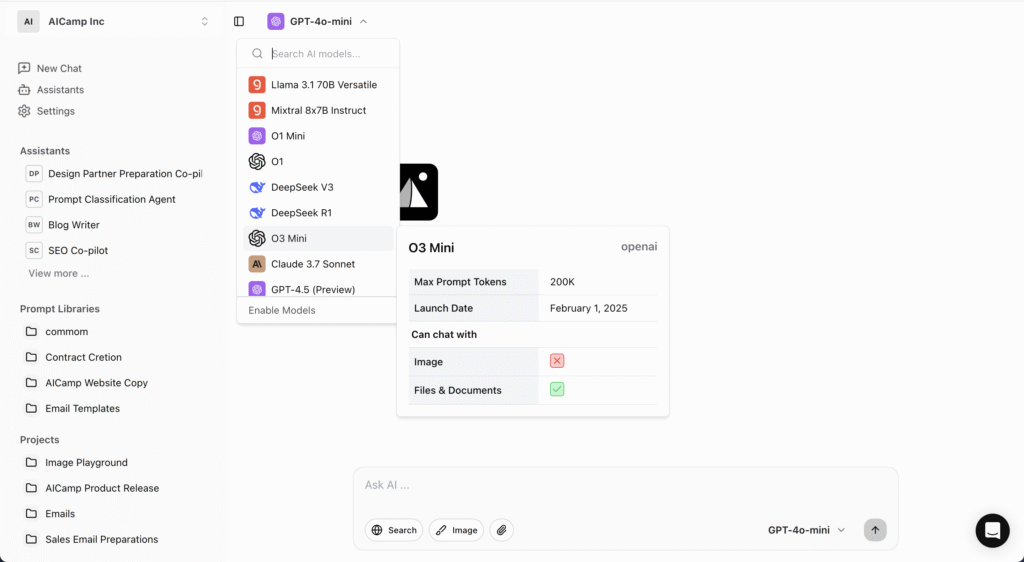Select the DeepSeek V3 model

tap(318, 187)
